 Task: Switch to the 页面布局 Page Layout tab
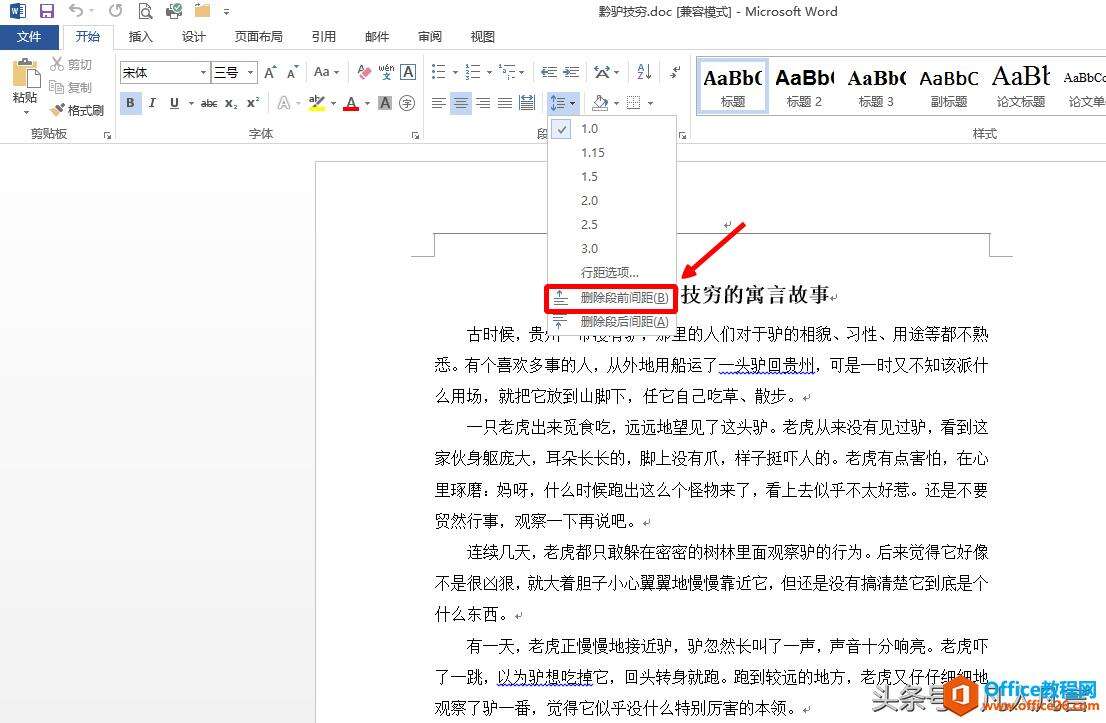pyautogui.click(x=258, y=37)
